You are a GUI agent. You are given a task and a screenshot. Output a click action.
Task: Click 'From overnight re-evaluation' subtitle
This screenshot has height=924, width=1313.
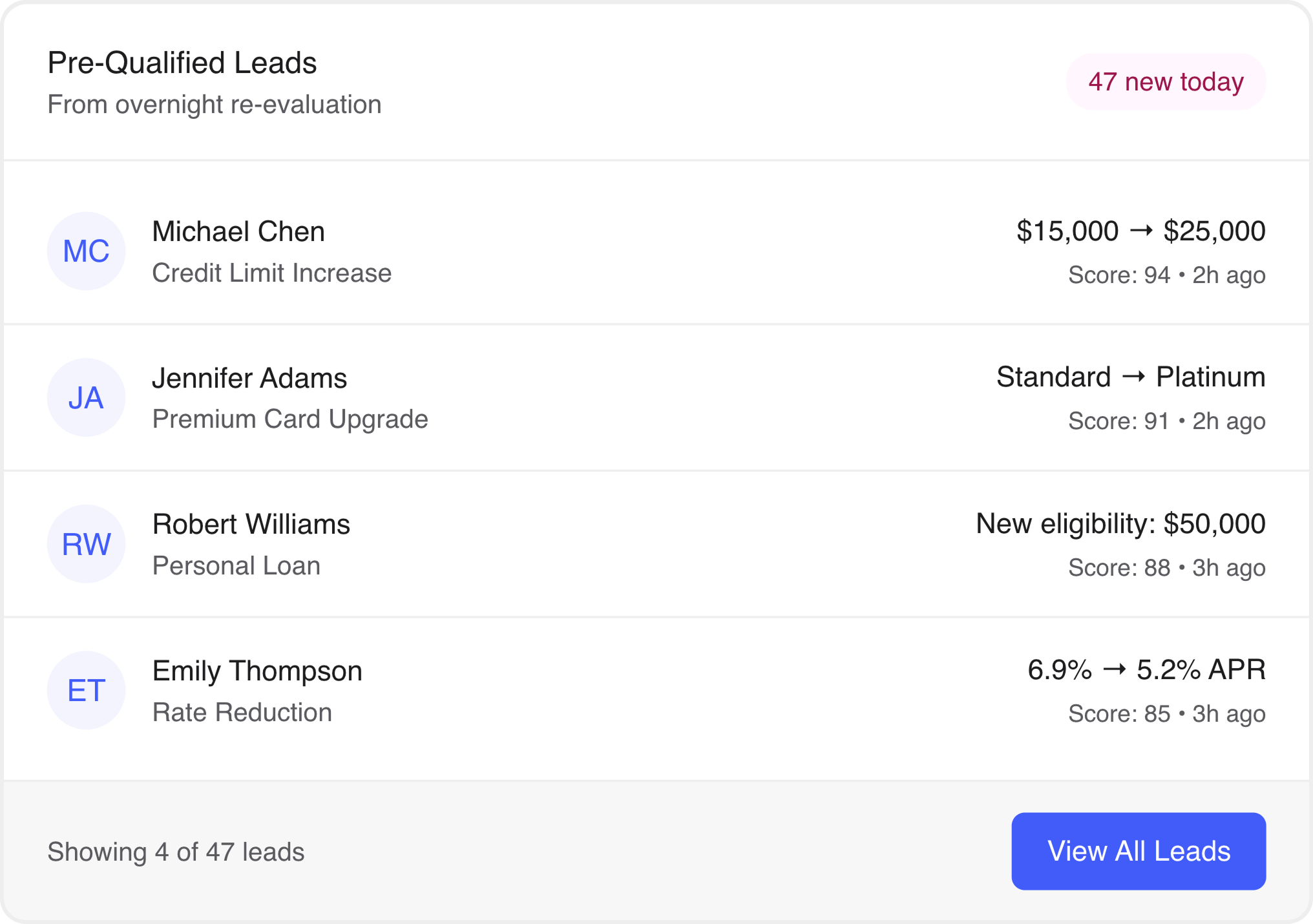tap(214, 104)
